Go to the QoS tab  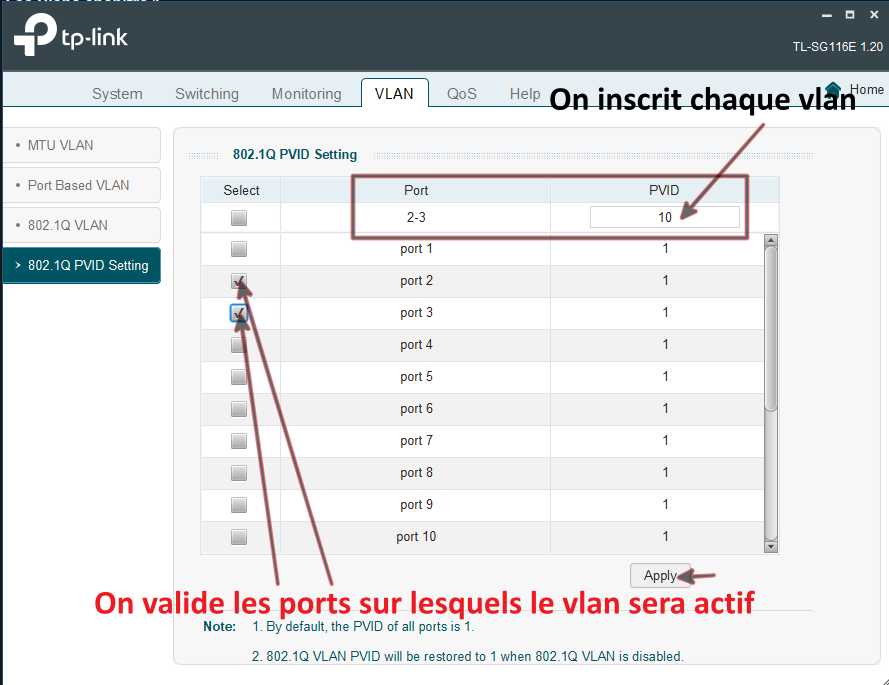tap(462, 94)
